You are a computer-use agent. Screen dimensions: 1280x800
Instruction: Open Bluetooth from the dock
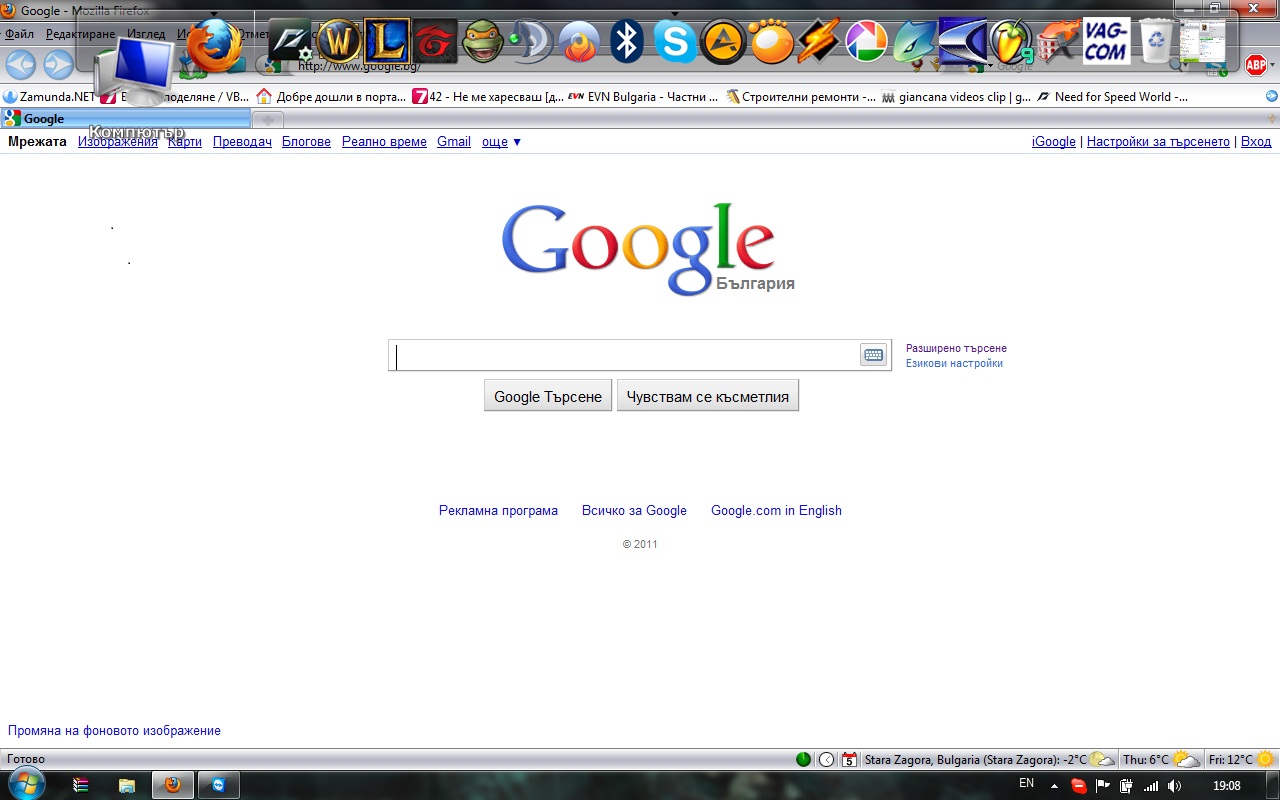[x=627, y=42]
